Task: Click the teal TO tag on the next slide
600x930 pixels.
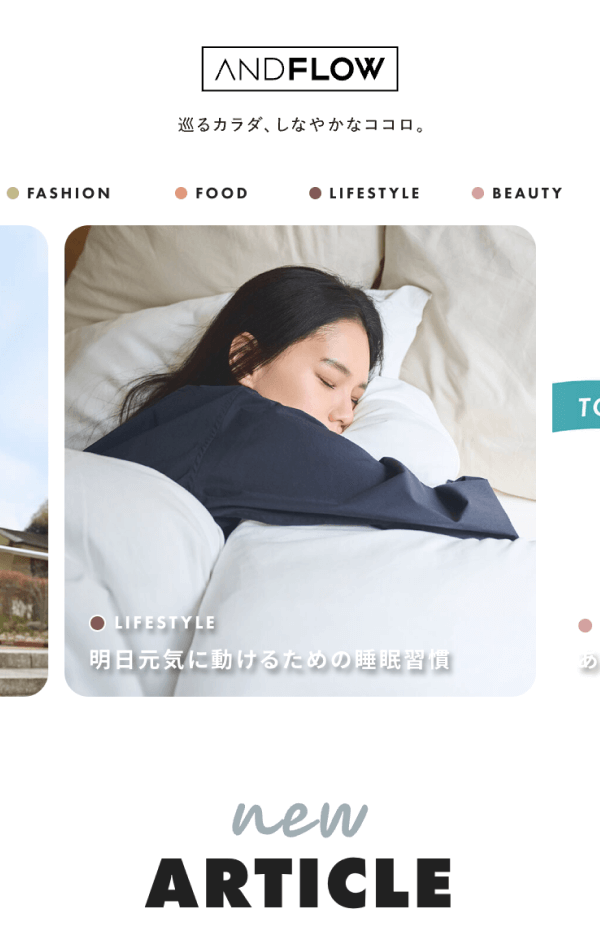Action: (x=576, y=406)
